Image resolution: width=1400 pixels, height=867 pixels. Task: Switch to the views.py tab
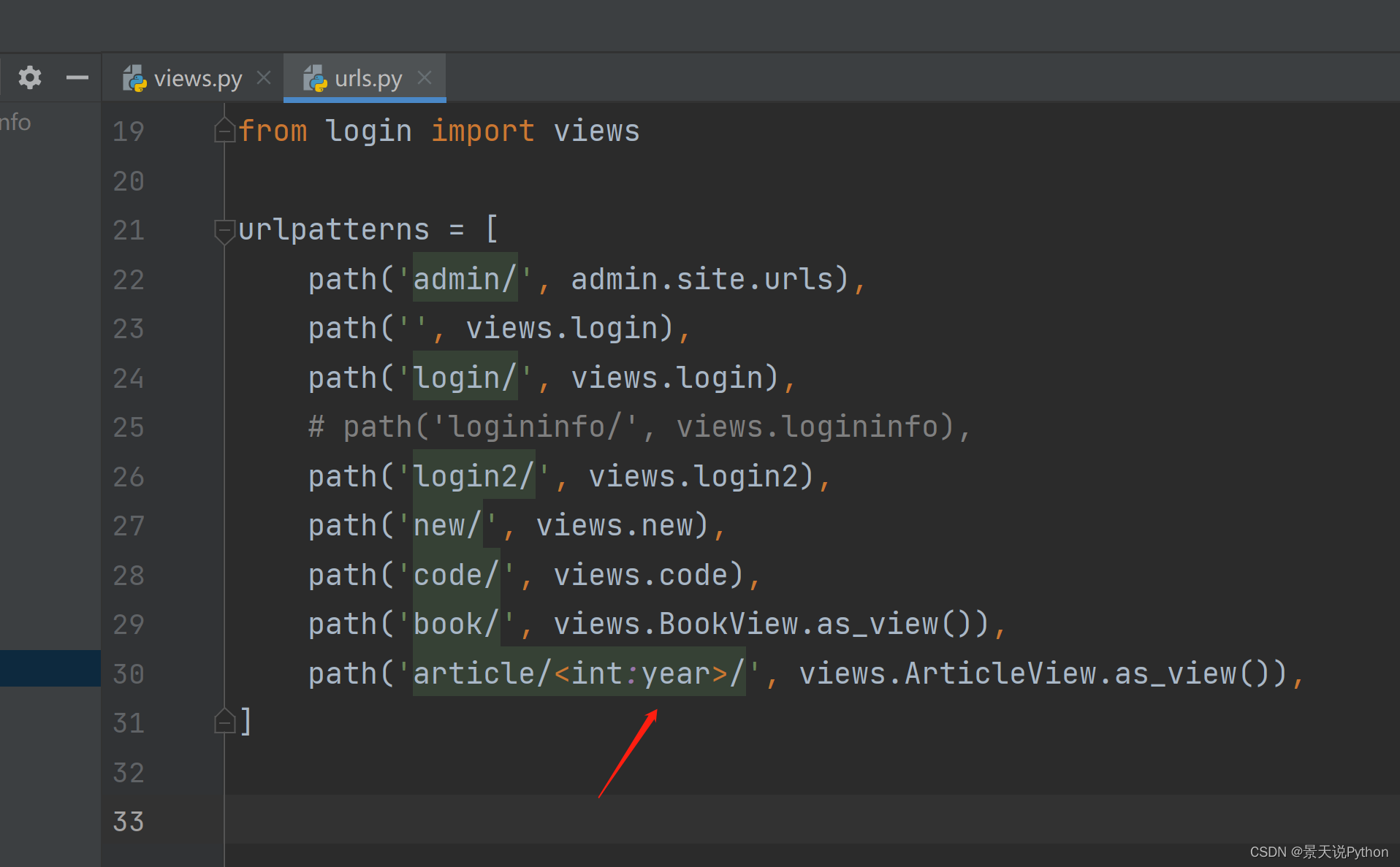point(197,78)
